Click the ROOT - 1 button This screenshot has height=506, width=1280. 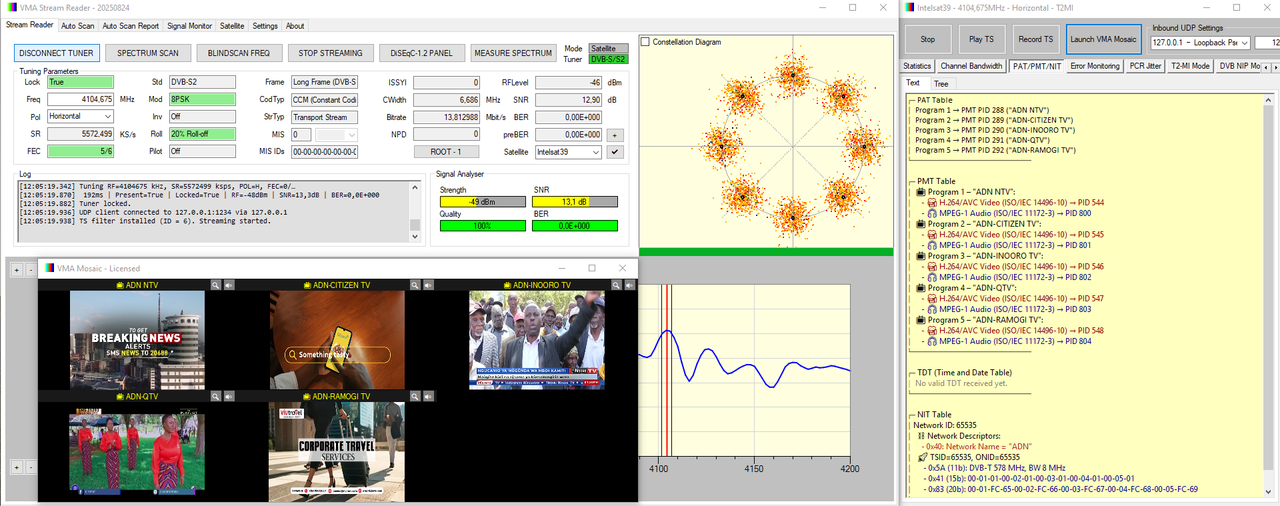[x=447, y=152]
